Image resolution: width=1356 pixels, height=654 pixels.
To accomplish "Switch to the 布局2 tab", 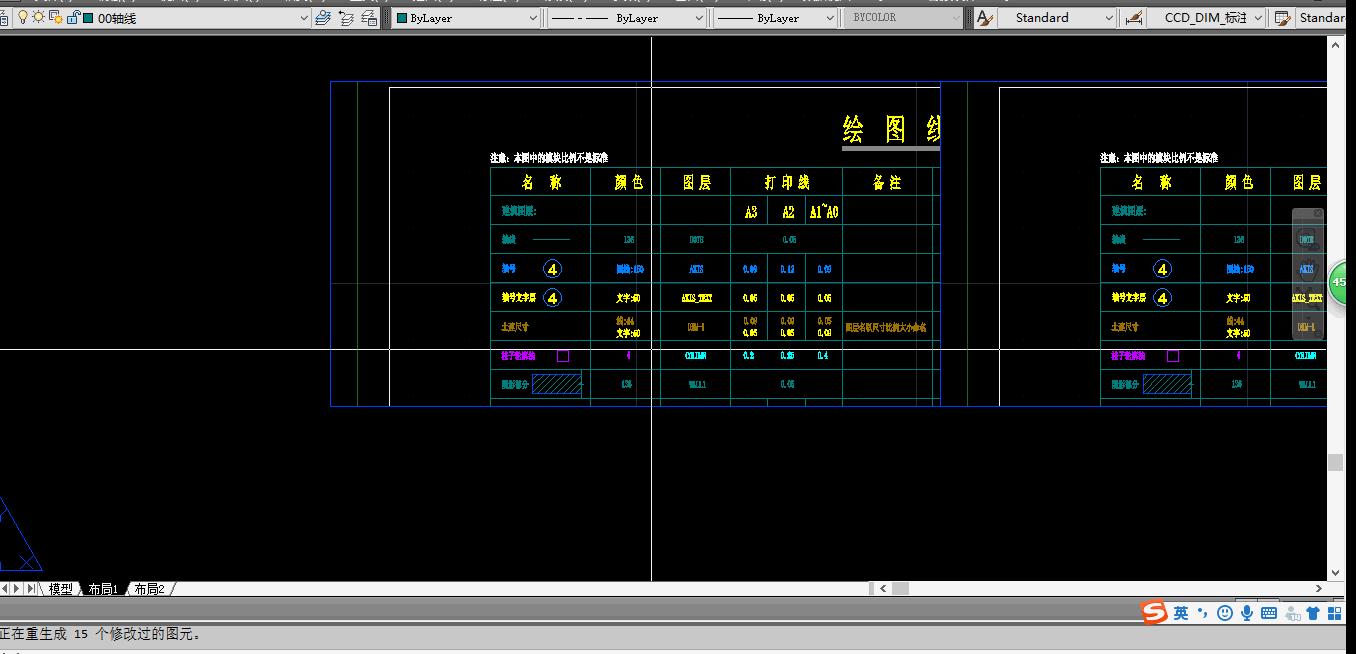I will pos(149,589).
